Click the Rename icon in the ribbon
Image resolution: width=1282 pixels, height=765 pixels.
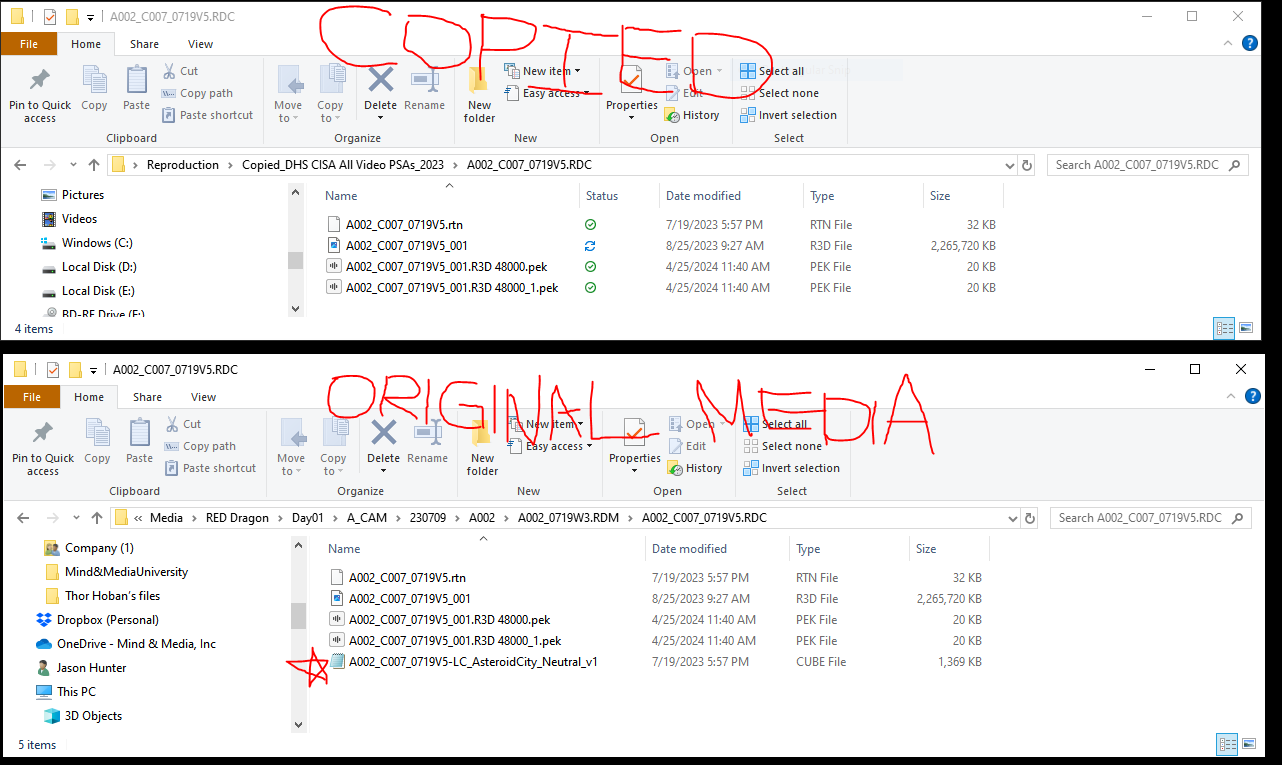[x=425, y=92]
